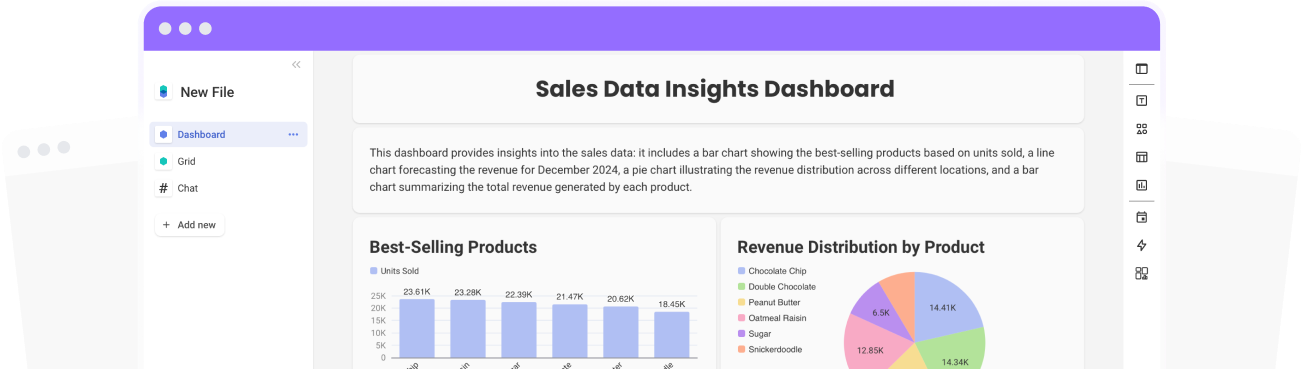Toggle Chocolate Chip legend entry
The width and height of the screenshot is (1303, 369).
tap(771, 271)
